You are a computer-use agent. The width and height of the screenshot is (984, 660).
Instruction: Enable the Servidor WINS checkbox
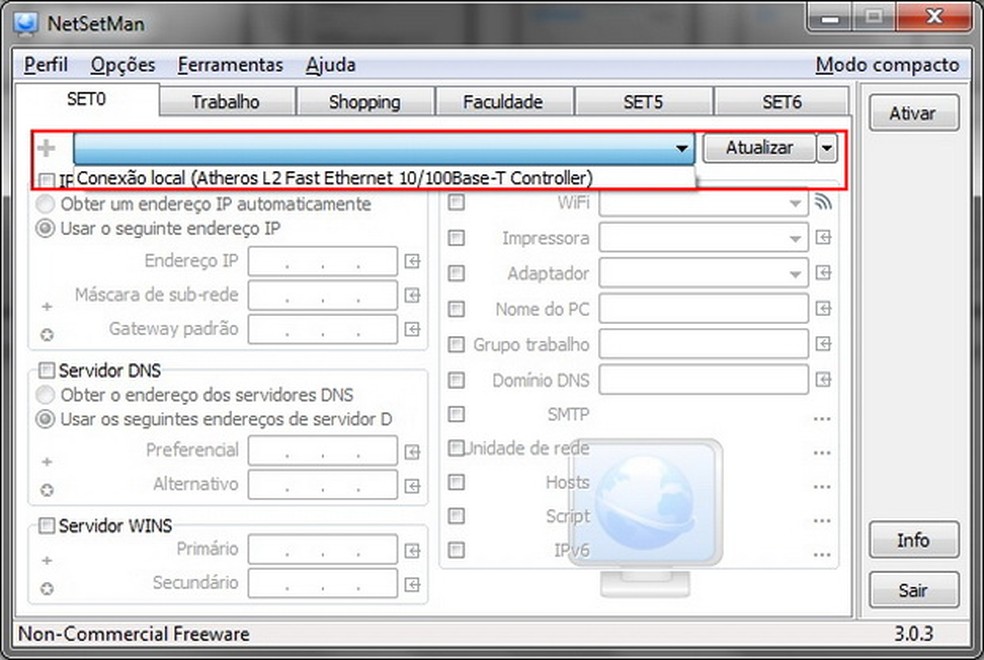[46, 525]
